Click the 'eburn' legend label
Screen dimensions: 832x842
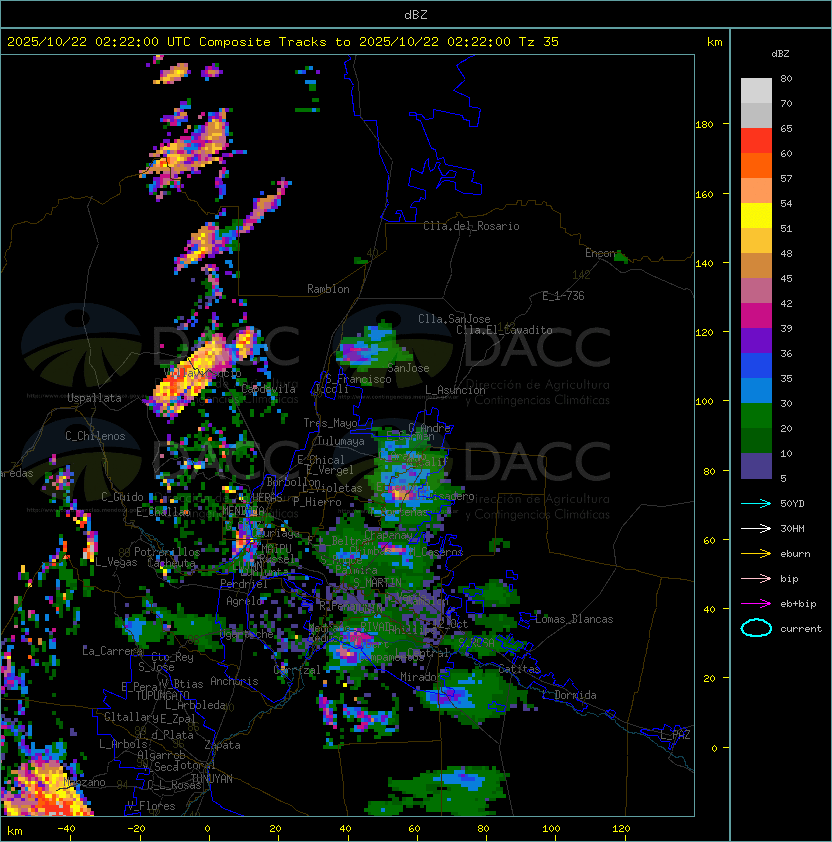[795, 554]
